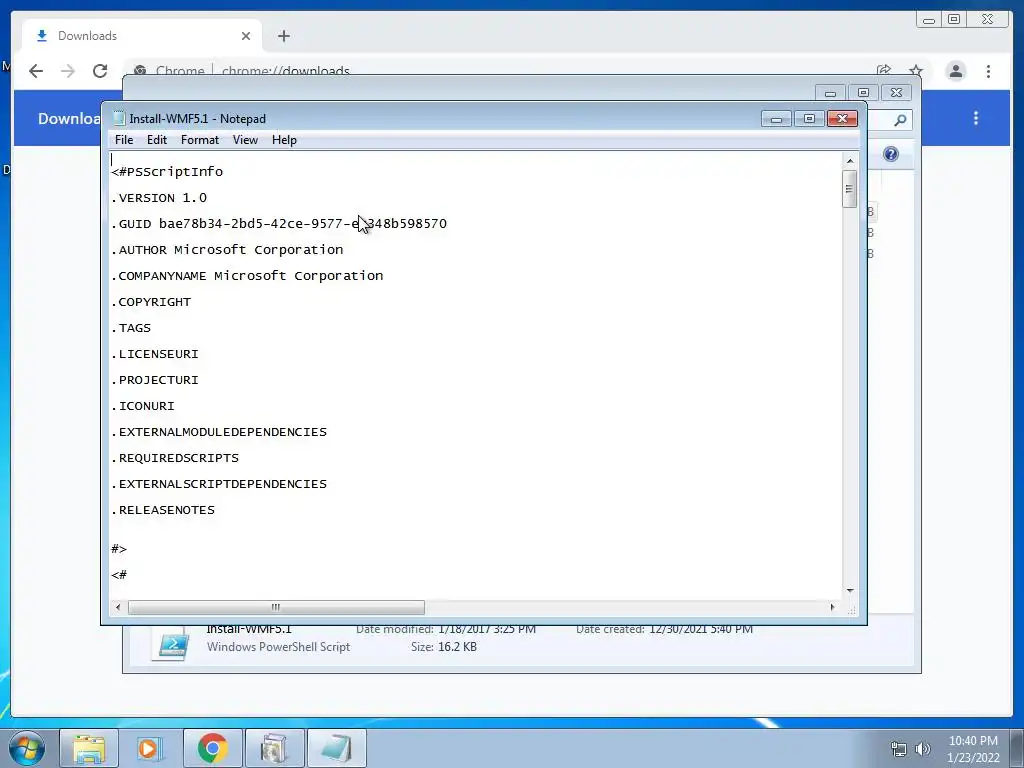Go forward in Chrome

[68, 71]
